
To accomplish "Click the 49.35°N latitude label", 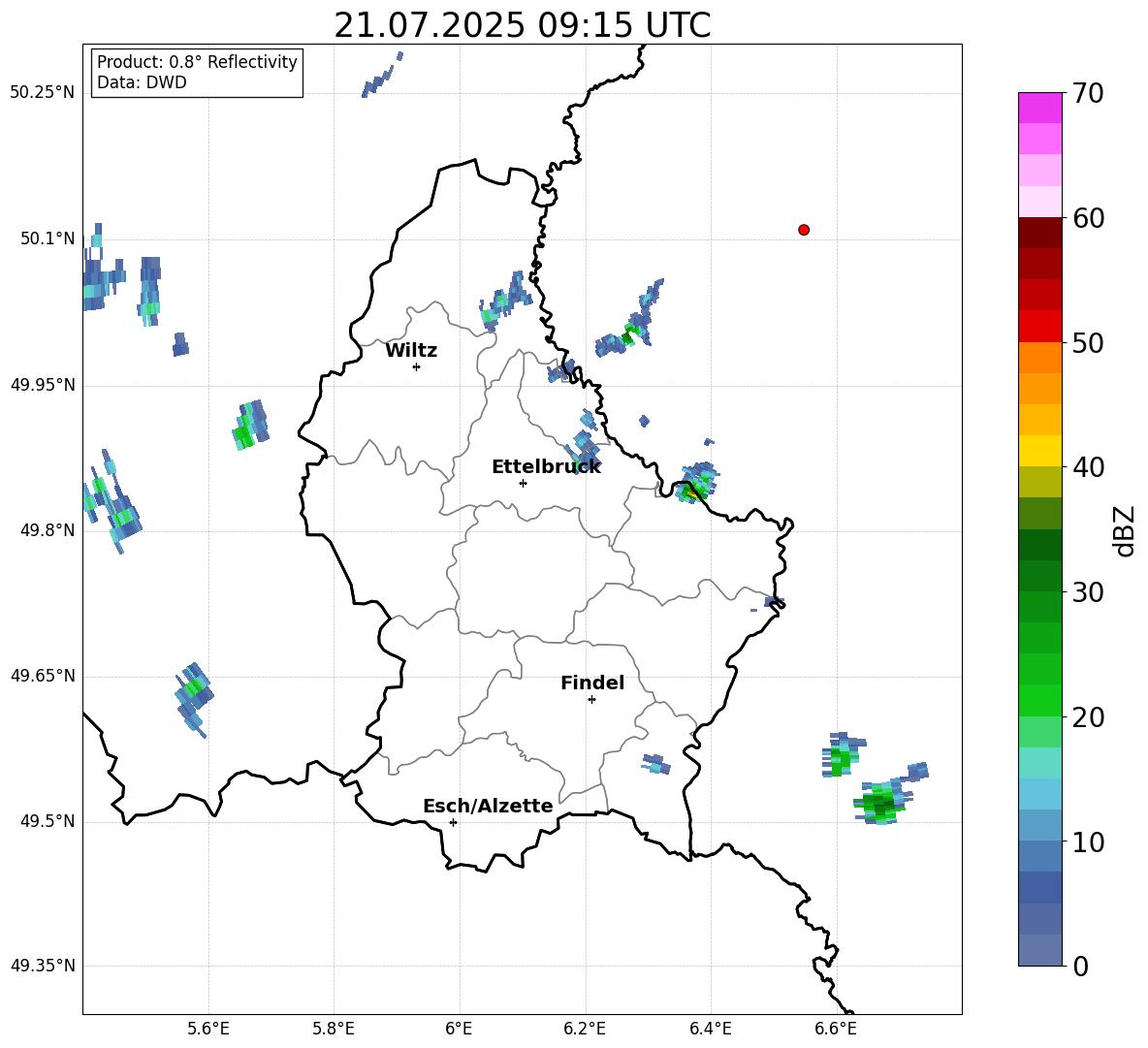I will pos(43,966).
